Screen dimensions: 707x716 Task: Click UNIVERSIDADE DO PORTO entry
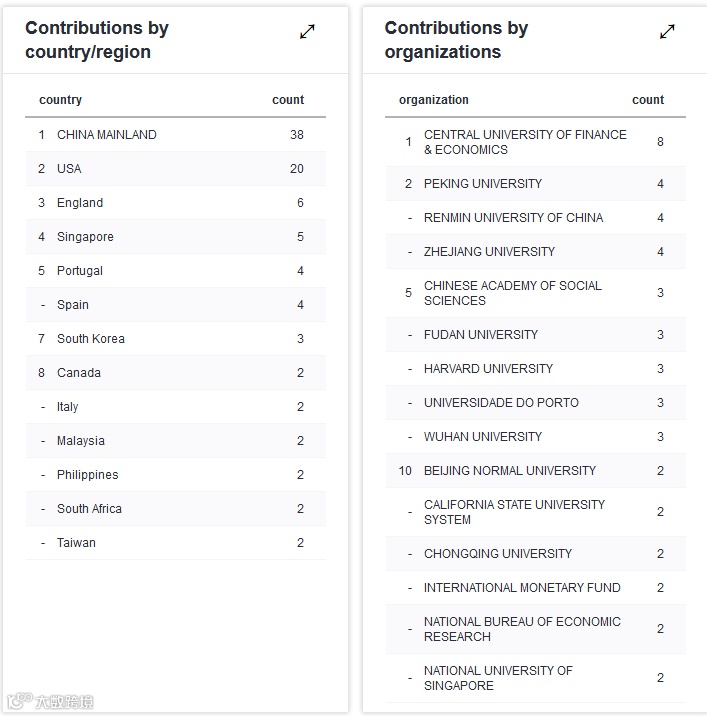501,403
